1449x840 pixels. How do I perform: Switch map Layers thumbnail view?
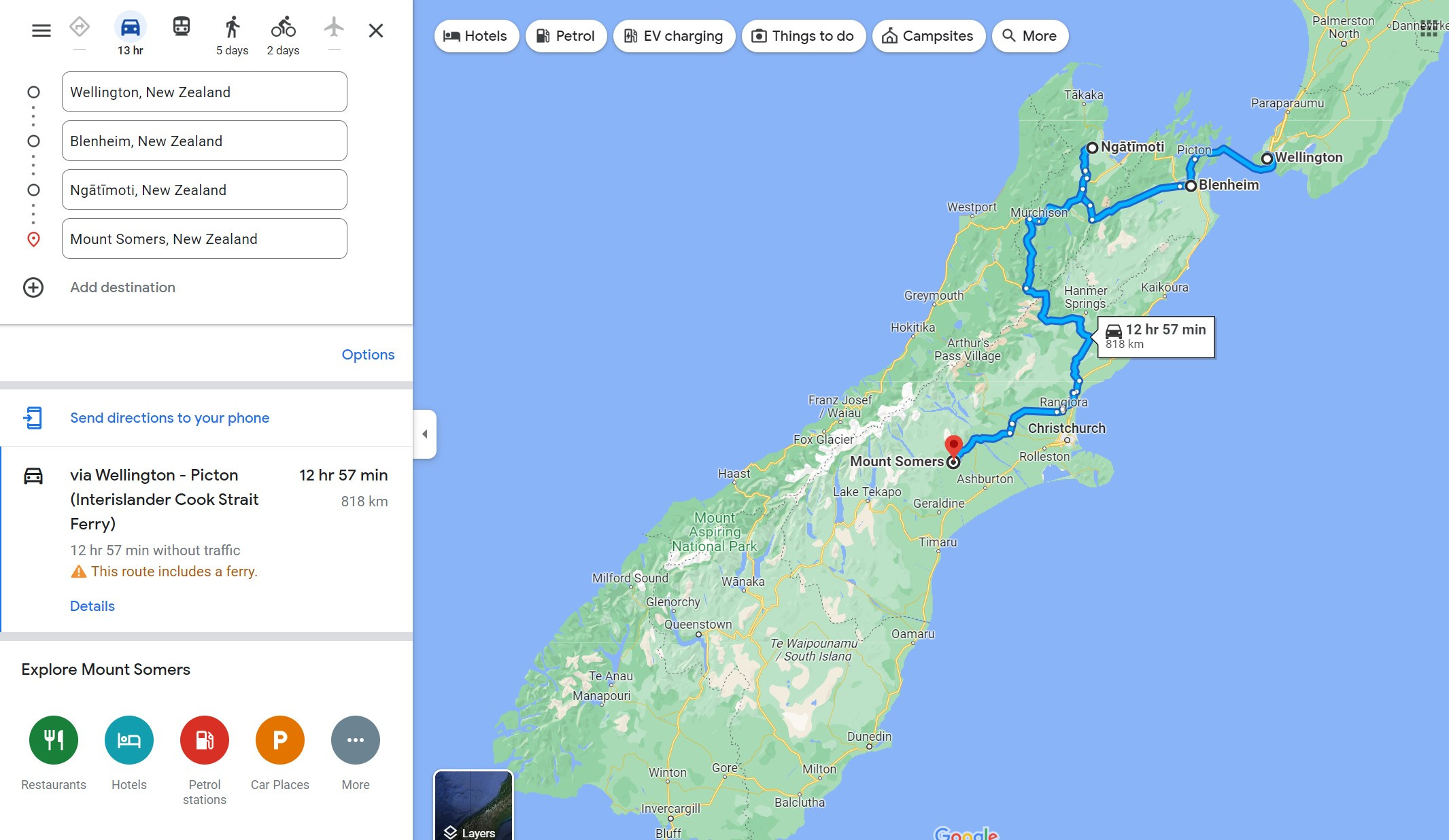pyautogui.click(x=473, y=805)
